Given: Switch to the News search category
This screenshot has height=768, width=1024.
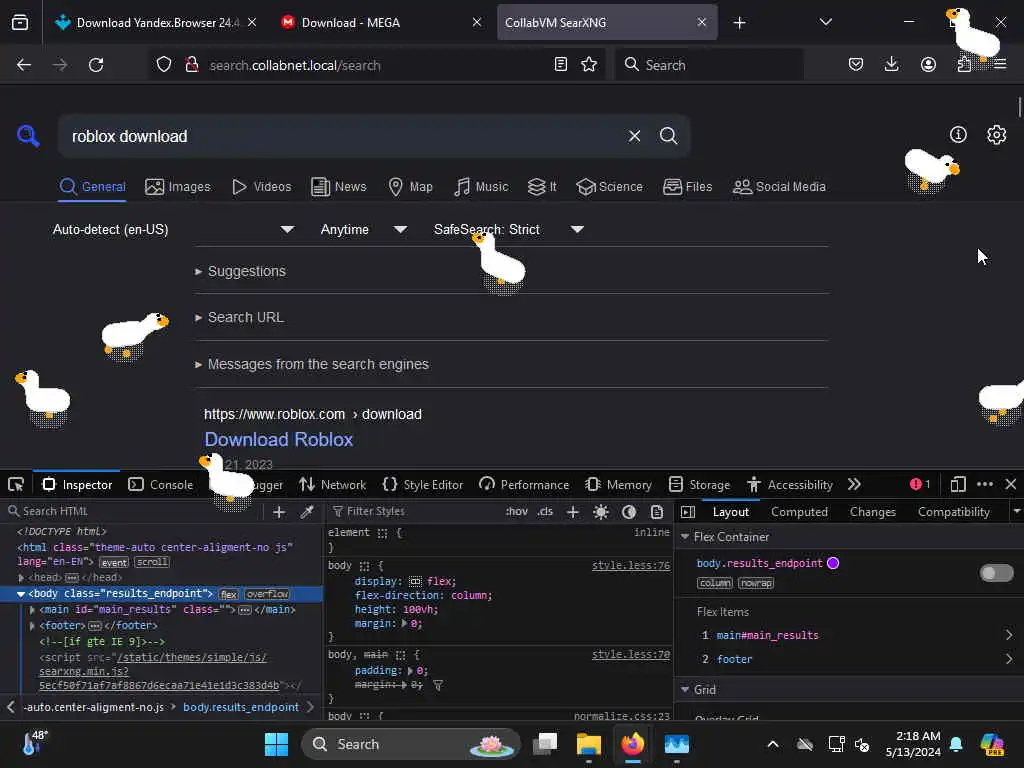Looking at the screenshot, I should point(338,187).
